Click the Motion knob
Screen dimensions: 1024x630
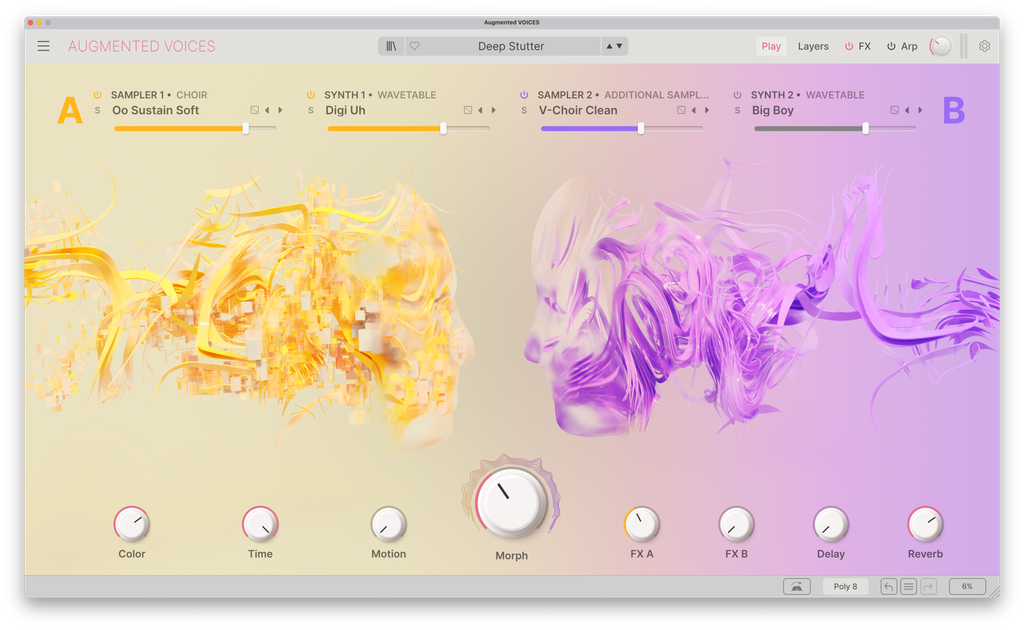point(389,524)
